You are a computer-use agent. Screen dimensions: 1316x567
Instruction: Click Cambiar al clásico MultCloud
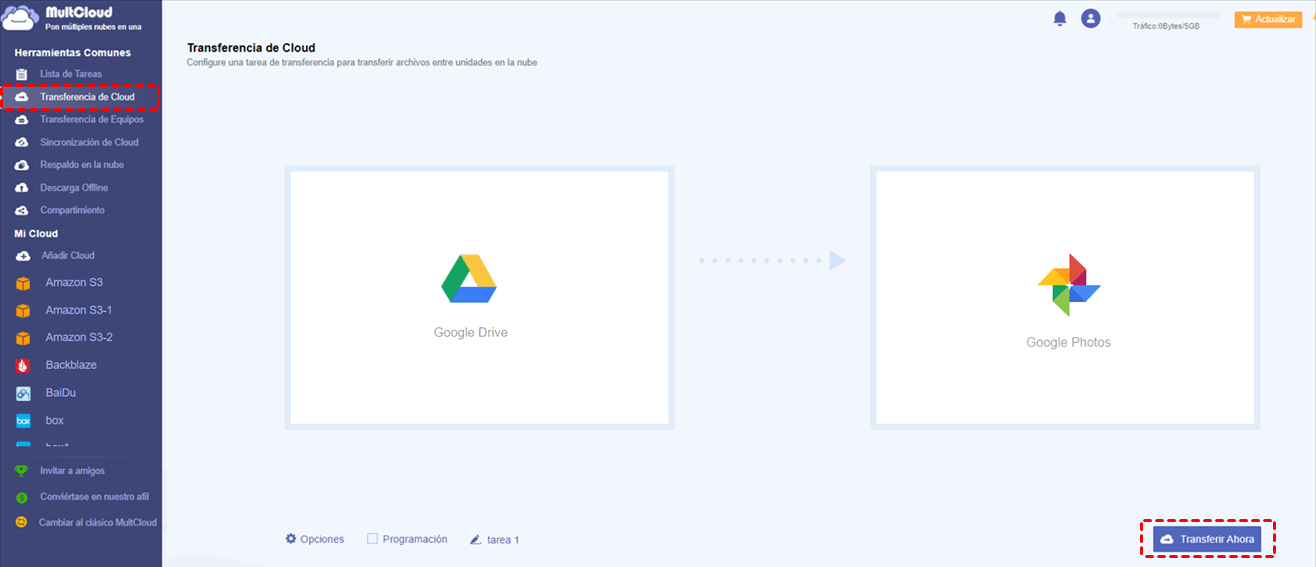pyautogui.click(x=98, y=523)
